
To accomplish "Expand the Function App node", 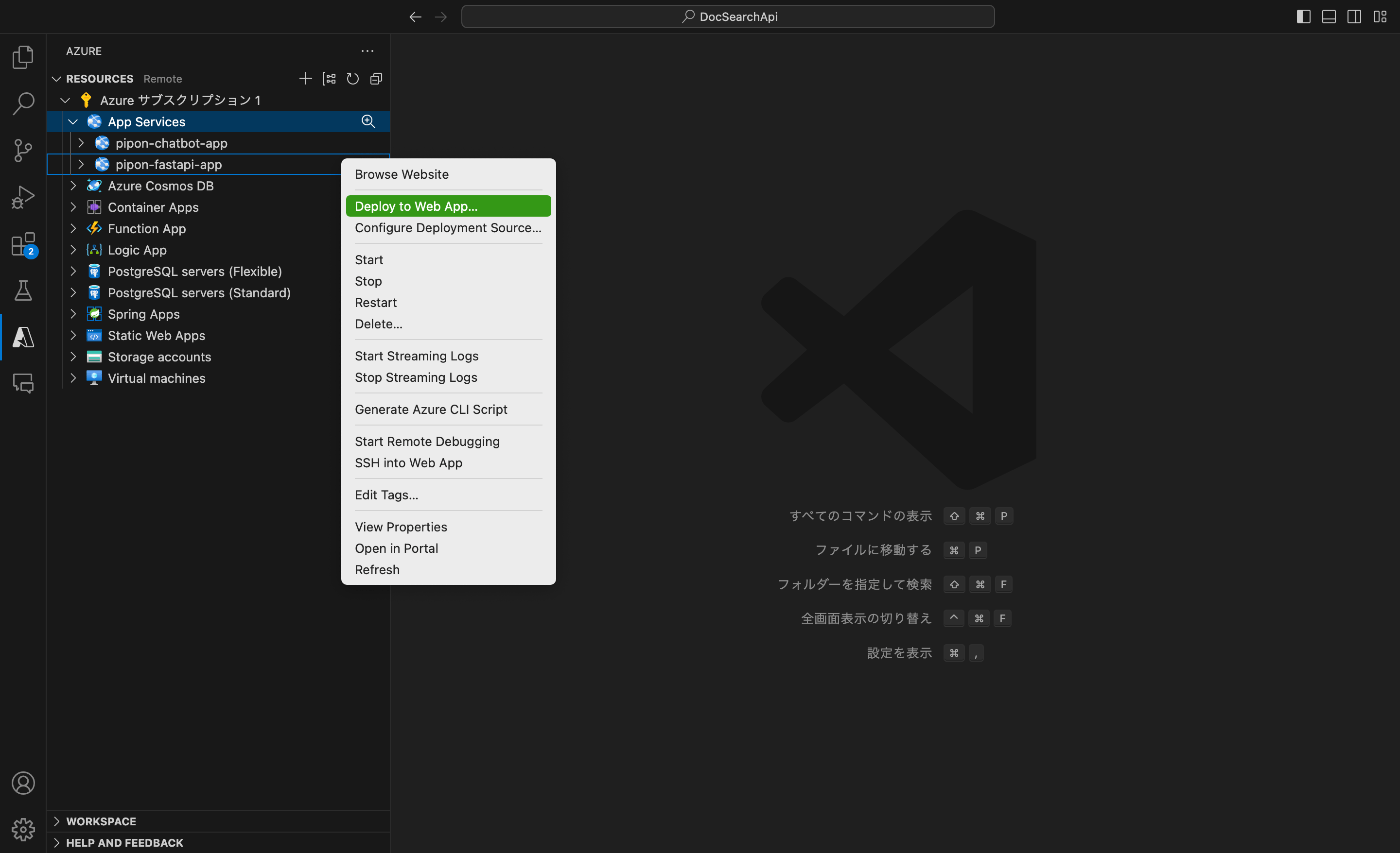I will click(x=73, y=229).
